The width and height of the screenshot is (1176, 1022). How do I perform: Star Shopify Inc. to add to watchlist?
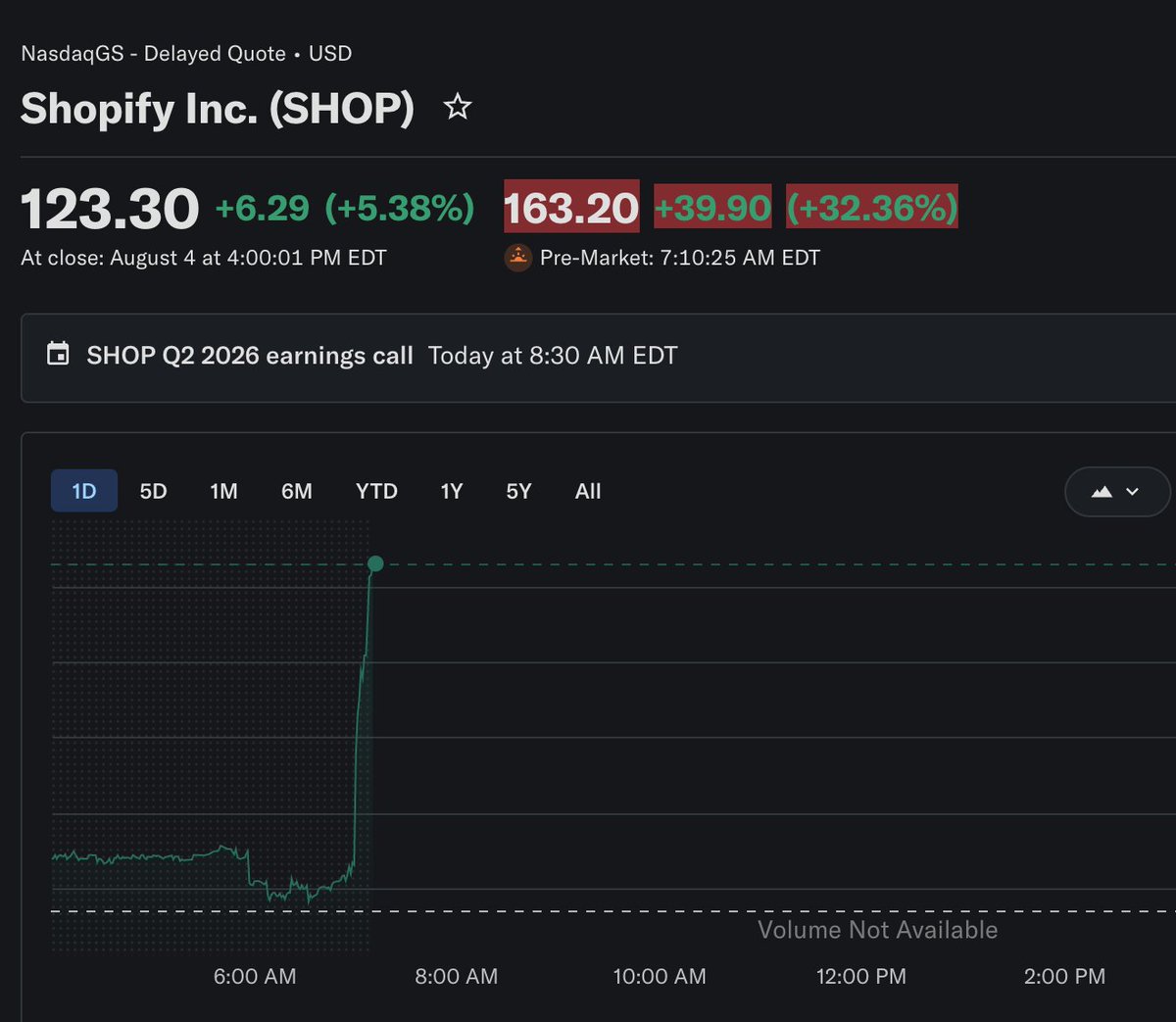point(458,107)
